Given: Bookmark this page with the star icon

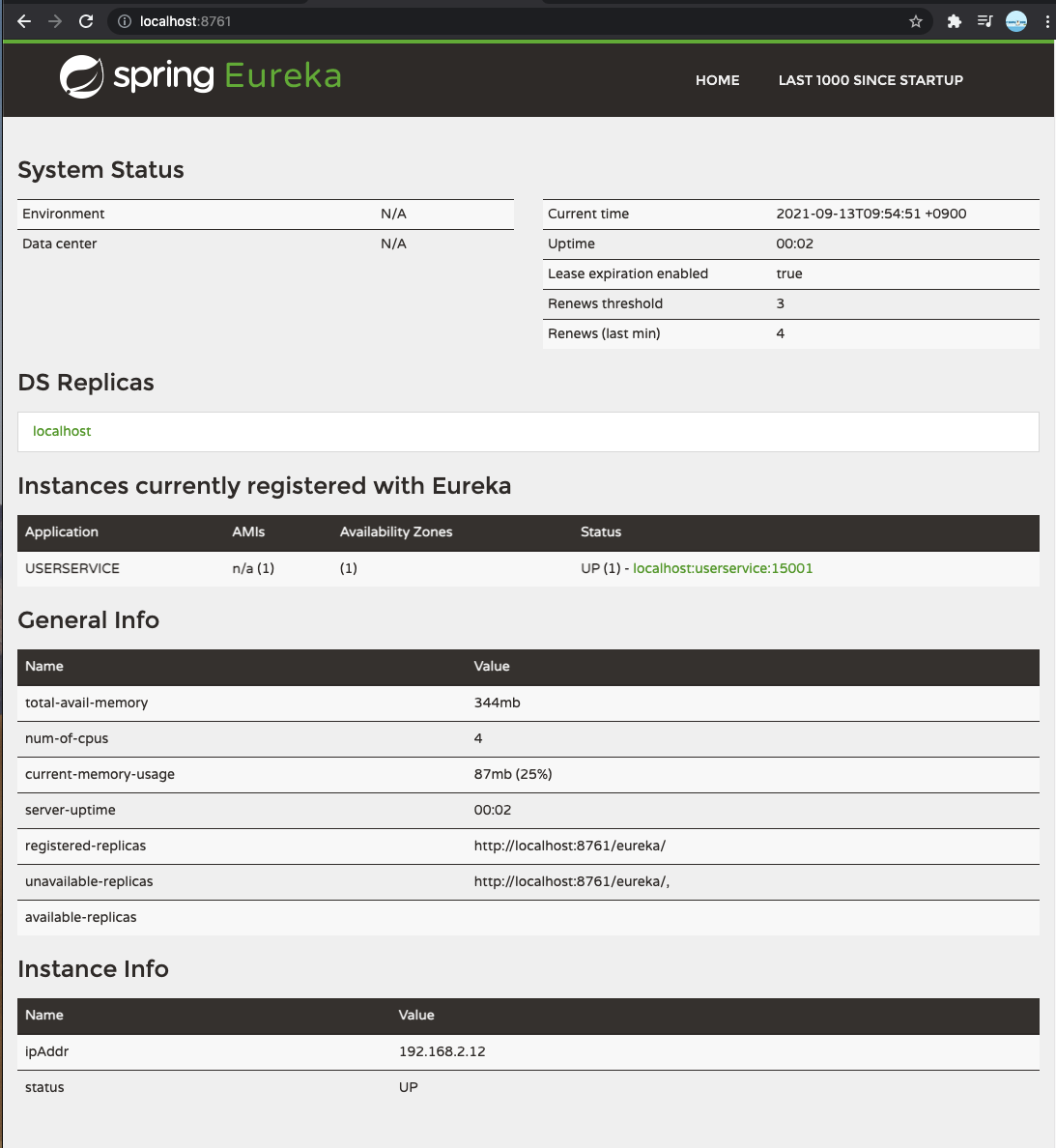Looking at the screenshot, I should [916, 21].
